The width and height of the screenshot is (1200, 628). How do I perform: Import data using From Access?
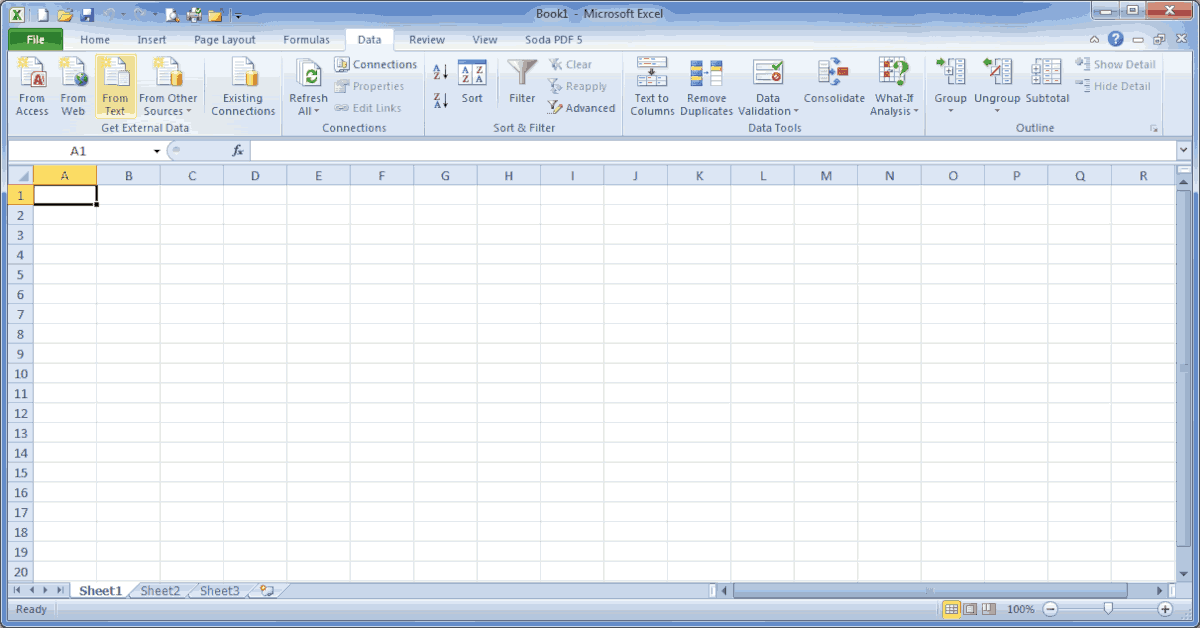31,87
